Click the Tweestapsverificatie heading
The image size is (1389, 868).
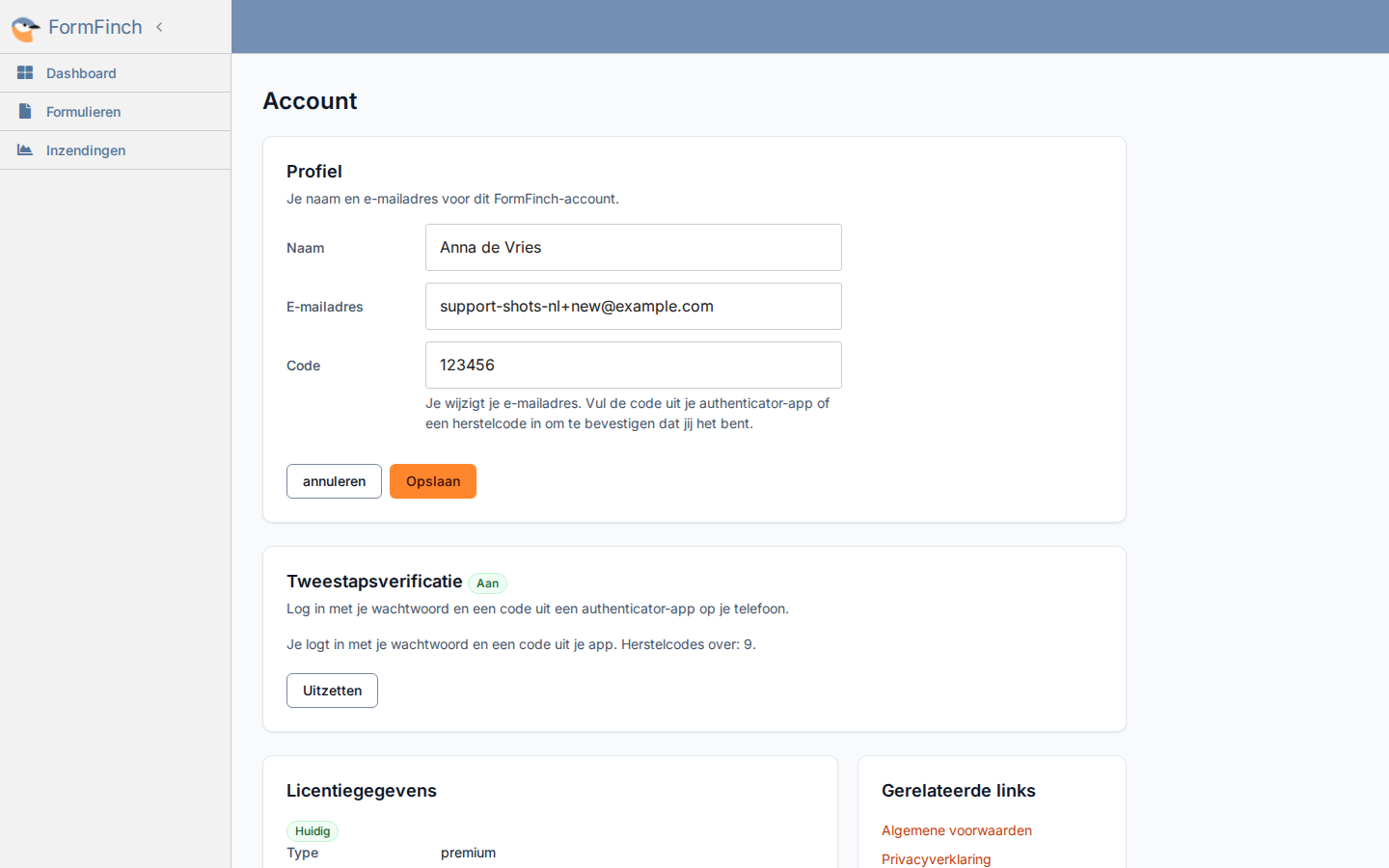coord(374,582)
